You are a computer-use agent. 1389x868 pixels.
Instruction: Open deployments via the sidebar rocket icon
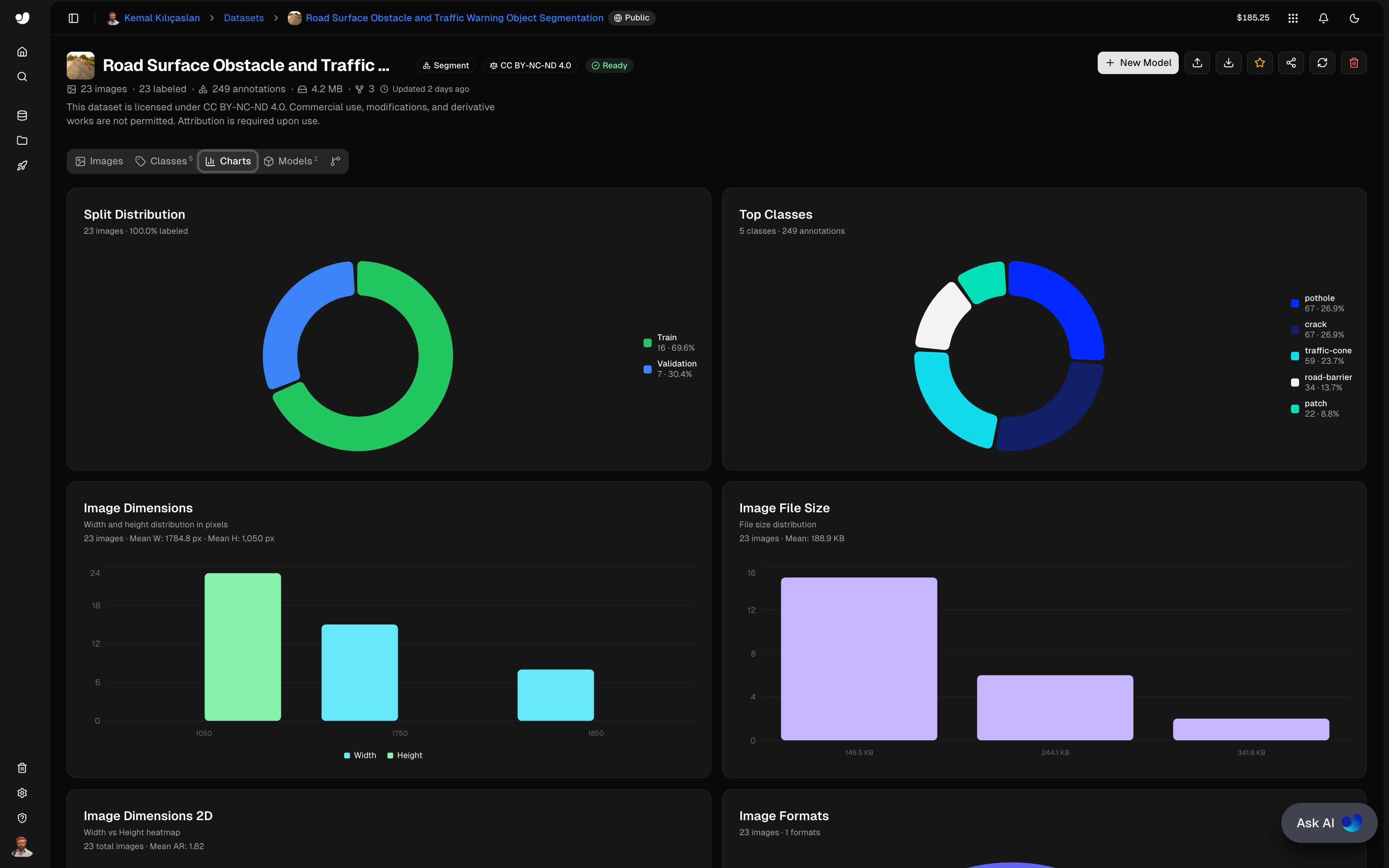pyautogui.click(x=22, y=166)
